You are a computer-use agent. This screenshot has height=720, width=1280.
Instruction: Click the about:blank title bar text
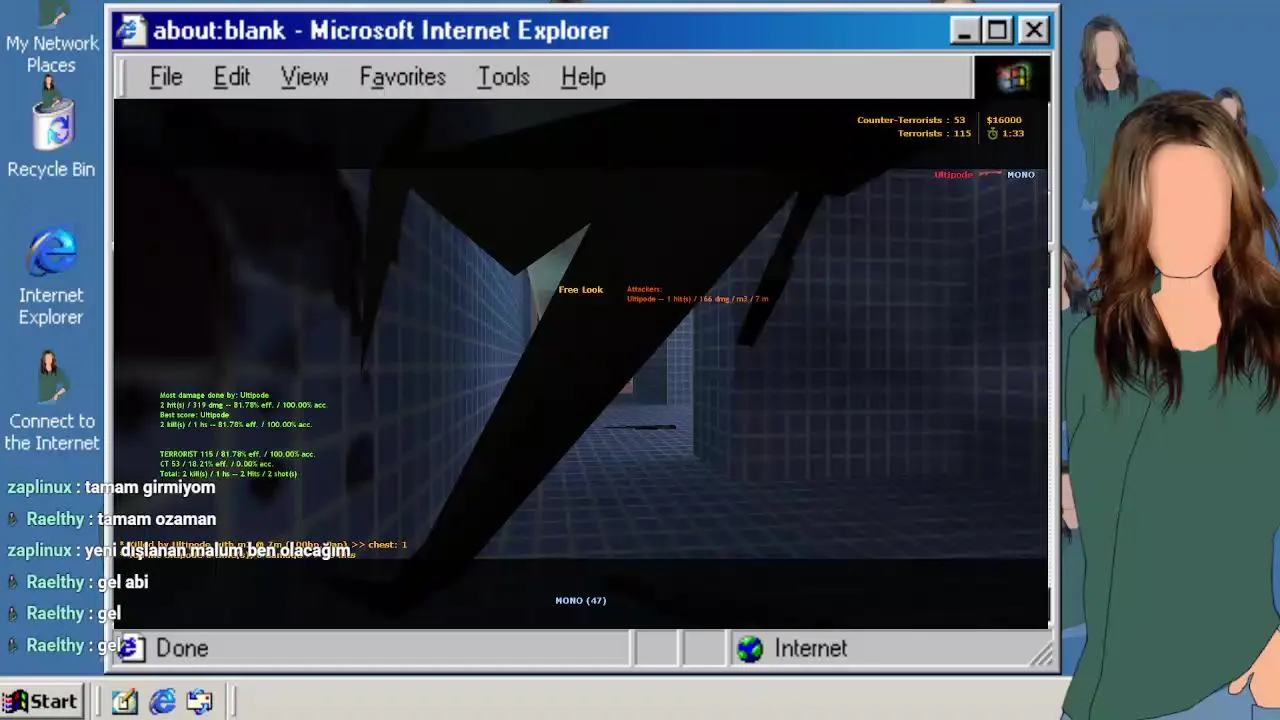click(x=381, y=31)
